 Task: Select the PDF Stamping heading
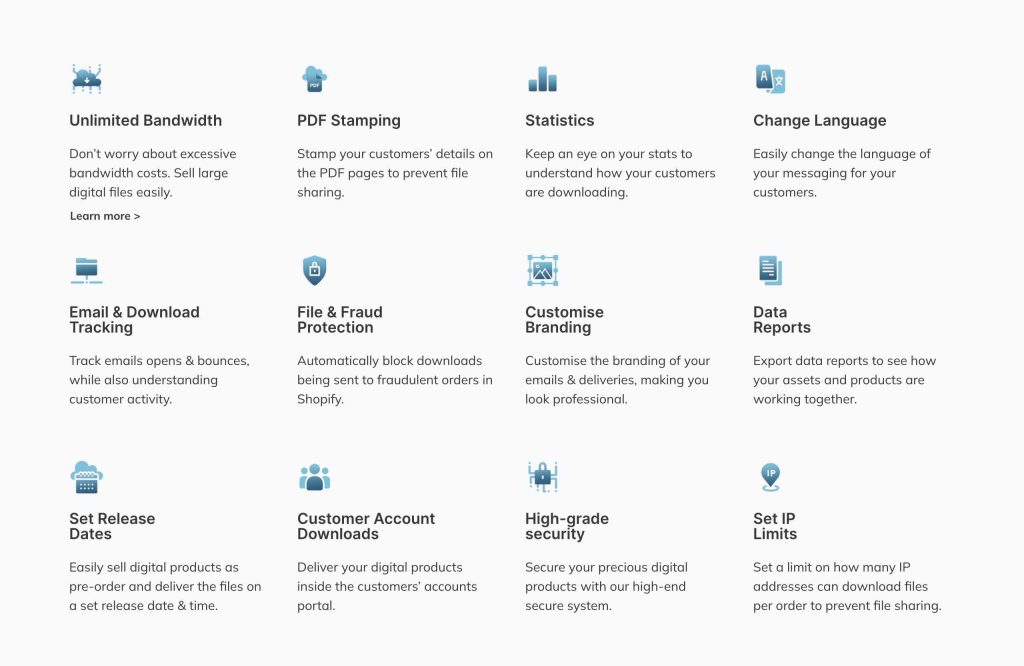[349, 121]
